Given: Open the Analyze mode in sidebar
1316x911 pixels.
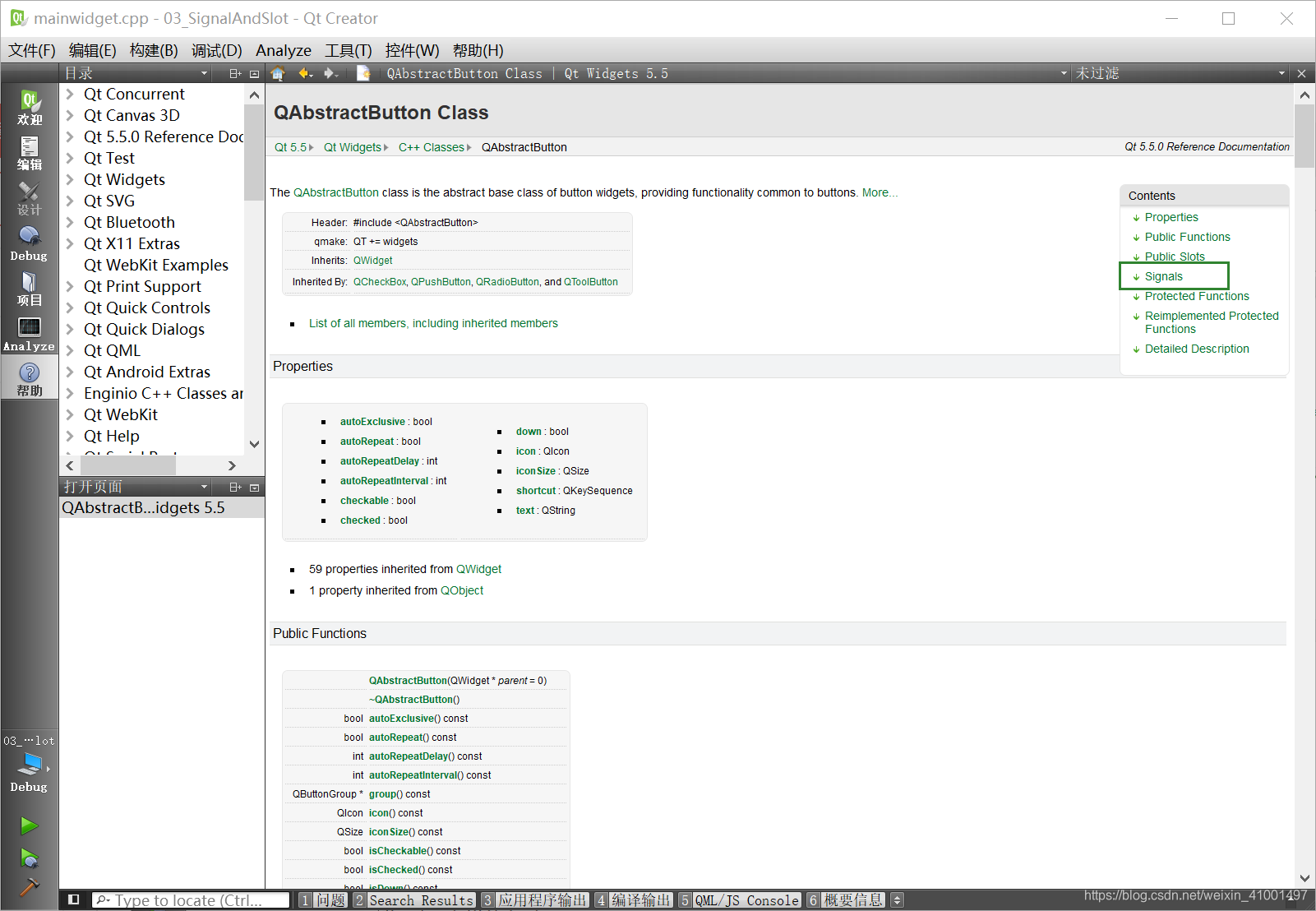Looking at the screenshot, I should [30, 334].
